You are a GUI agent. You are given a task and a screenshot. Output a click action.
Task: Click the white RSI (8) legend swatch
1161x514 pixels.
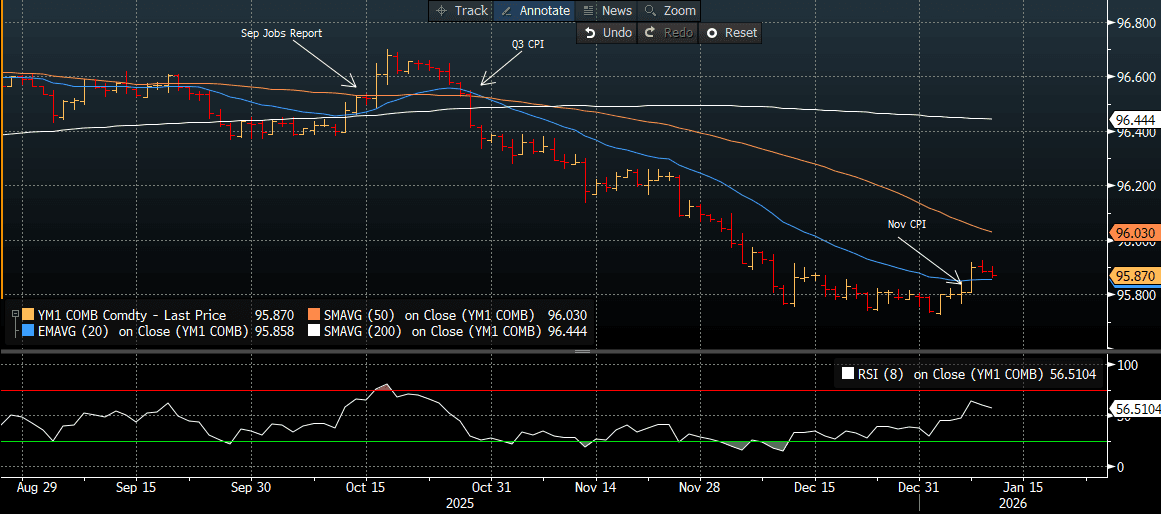[x=848, y=374]
